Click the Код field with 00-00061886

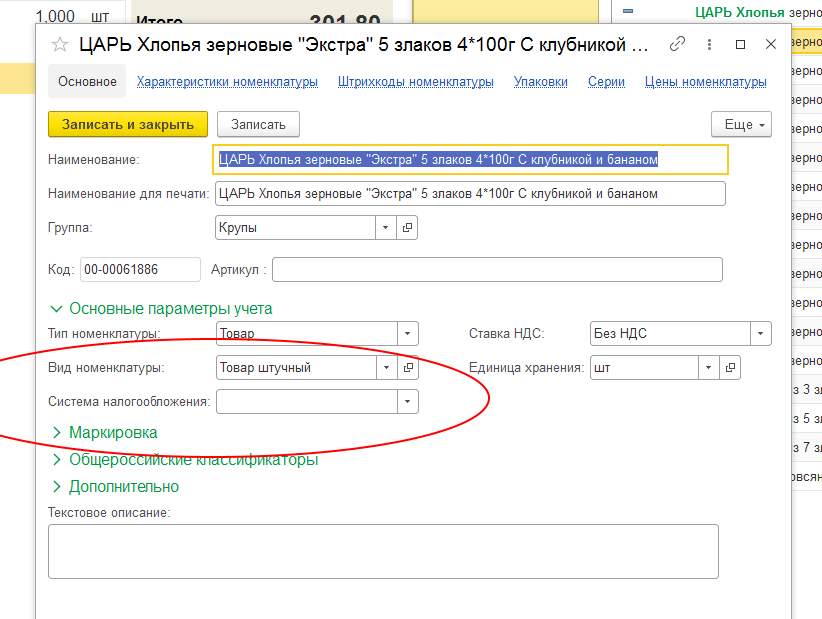(140, 269)
